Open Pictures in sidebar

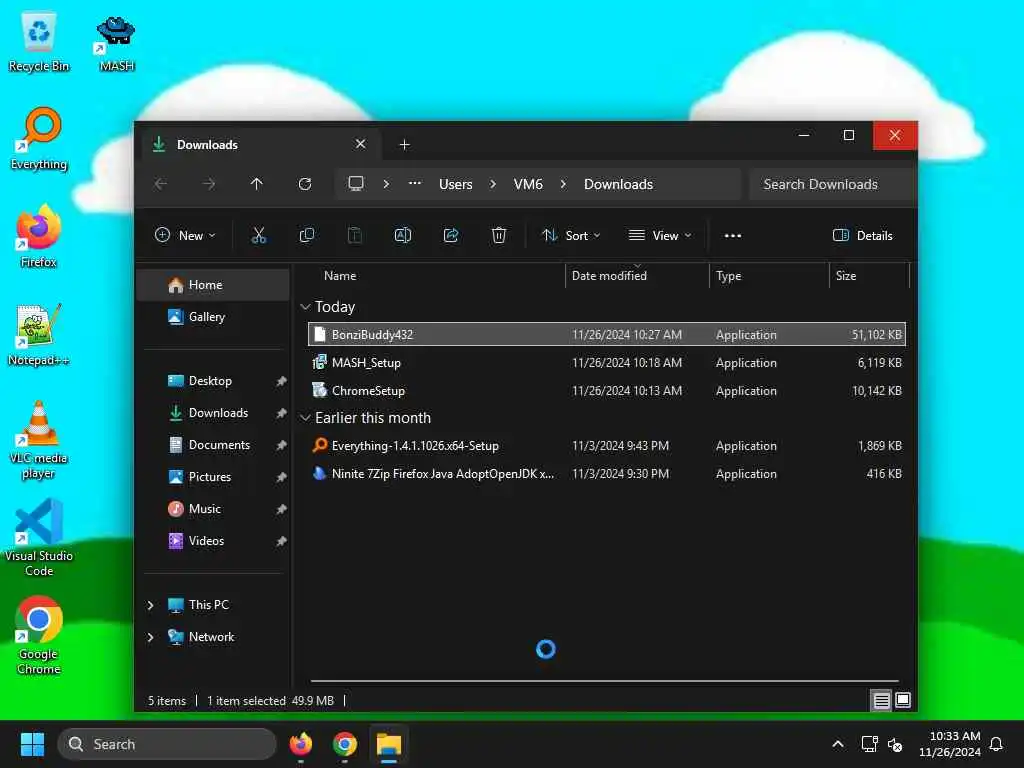213,477
